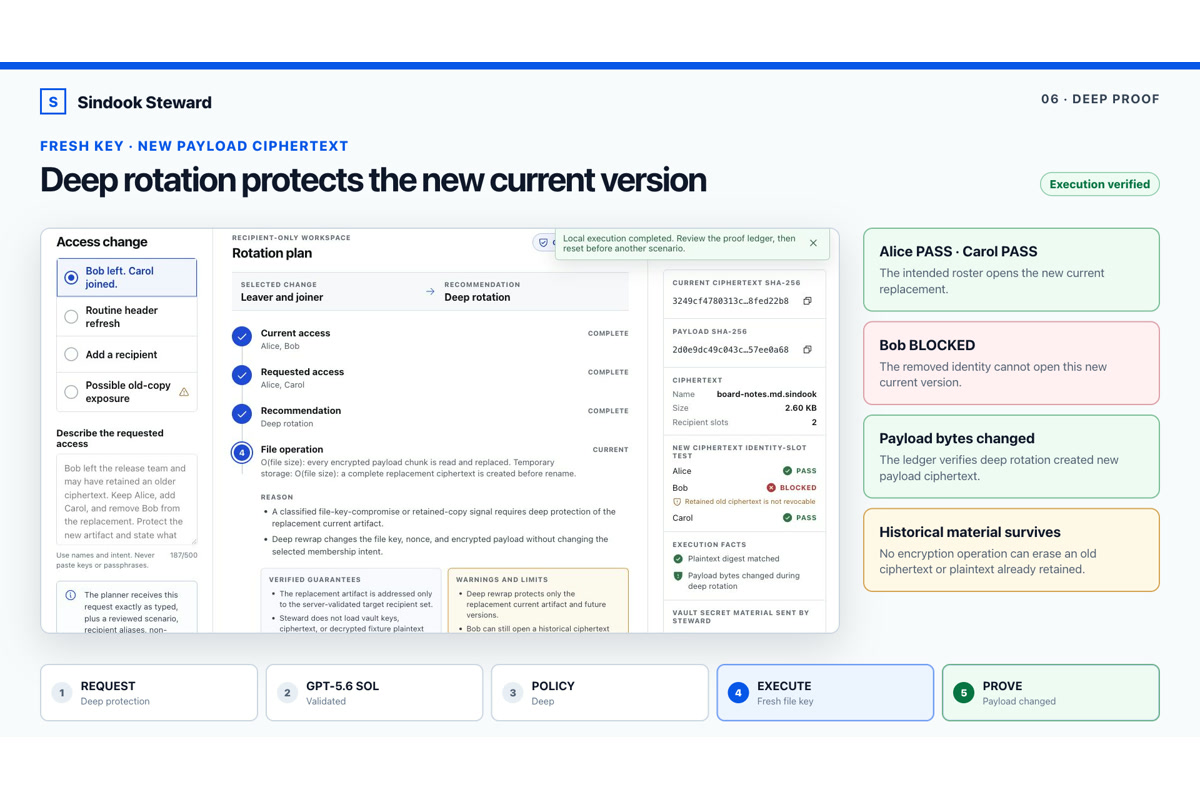Click the Execution verified badge
The height and width of the screenshot is (800, 1200).
1100,184
